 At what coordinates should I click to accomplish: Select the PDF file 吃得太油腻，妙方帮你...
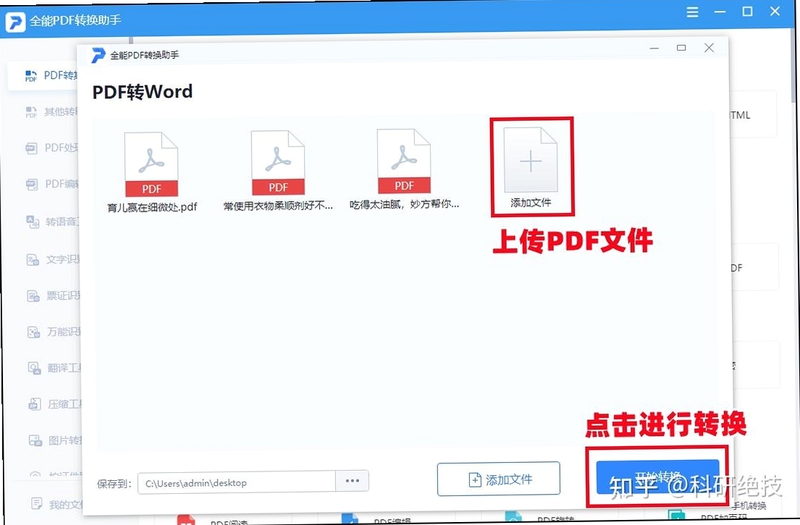pos(404,169)
